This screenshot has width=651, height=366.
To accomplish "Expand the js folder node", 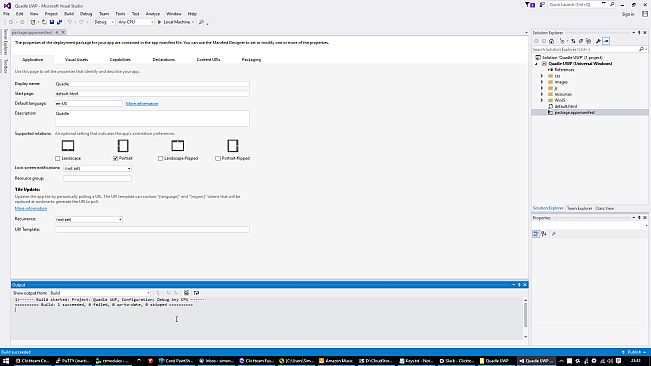I will point(542,88).
